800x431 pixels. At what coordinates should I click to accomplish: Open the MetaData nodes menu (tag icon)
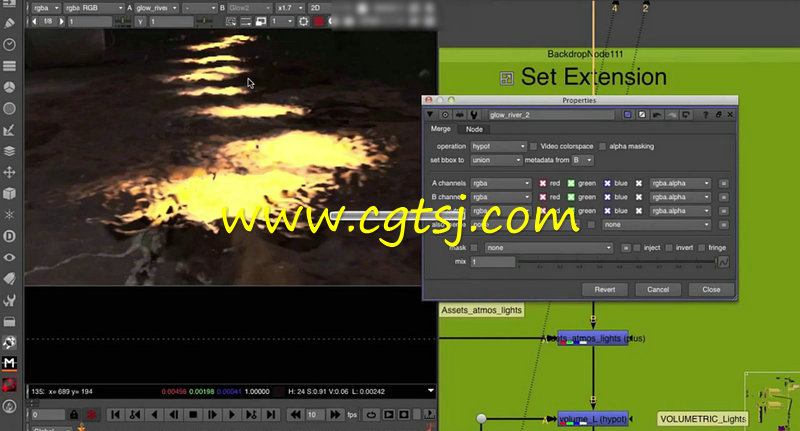(x=9, y=278)
